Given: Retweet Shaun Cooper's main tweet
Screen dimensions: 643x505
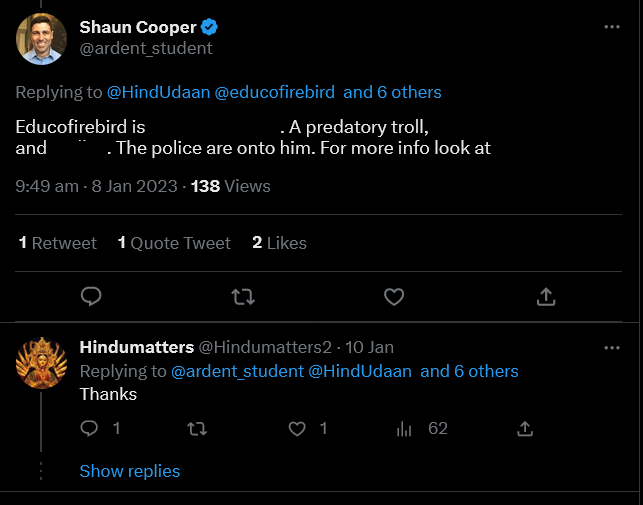Looking at the screenshot, I should click(242, 296).
